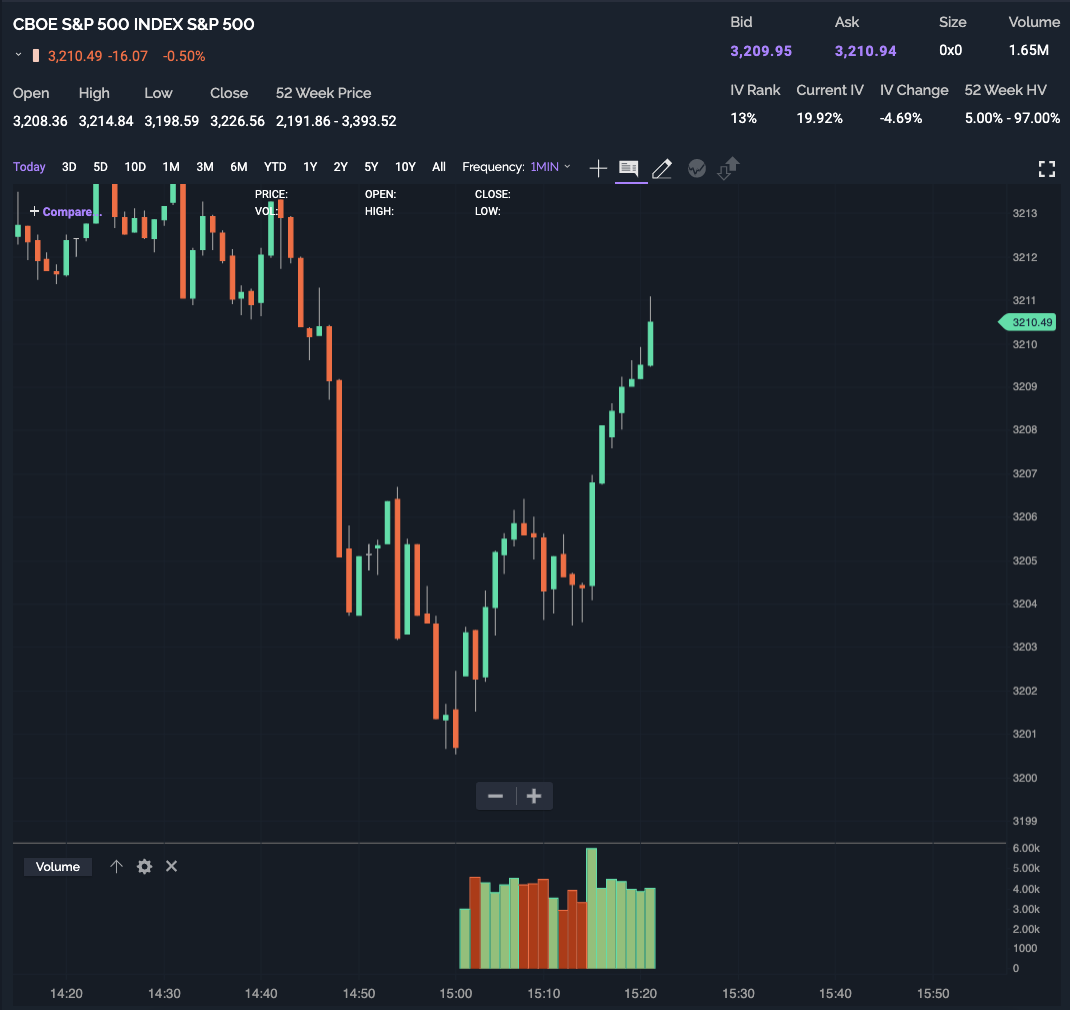Select the 6M time range

tap(239, 167)
